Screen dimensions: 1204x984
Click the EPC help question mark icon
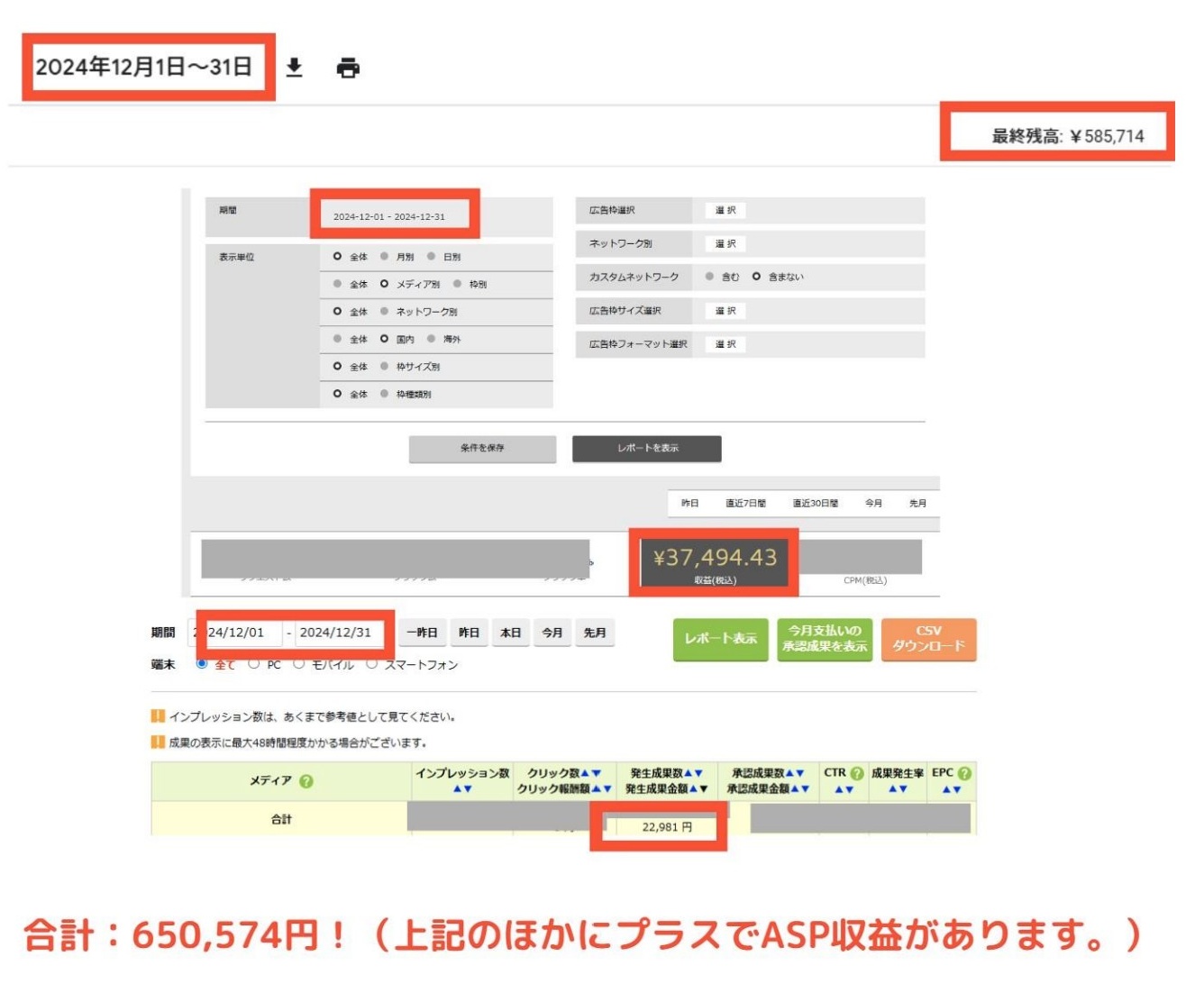[x=964, y=773]
